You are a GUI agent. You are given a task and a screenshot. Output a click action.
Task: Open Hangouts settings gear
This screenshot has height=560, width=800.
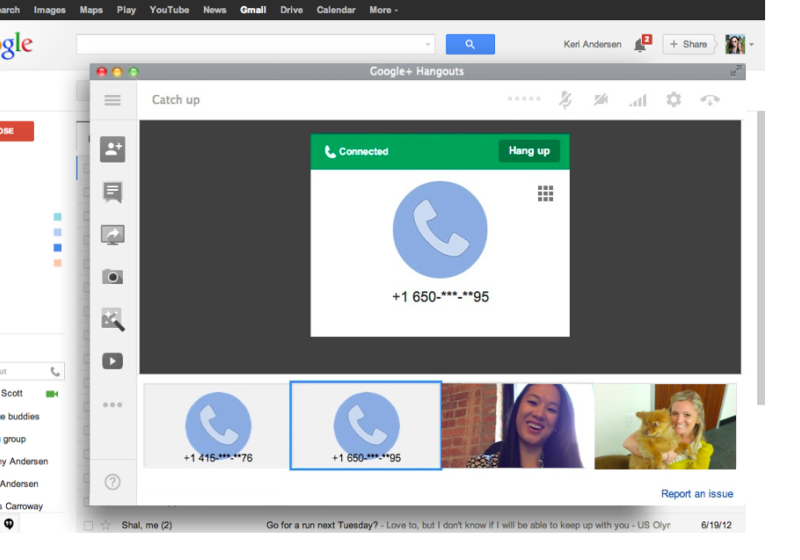[x=673, y=99]
